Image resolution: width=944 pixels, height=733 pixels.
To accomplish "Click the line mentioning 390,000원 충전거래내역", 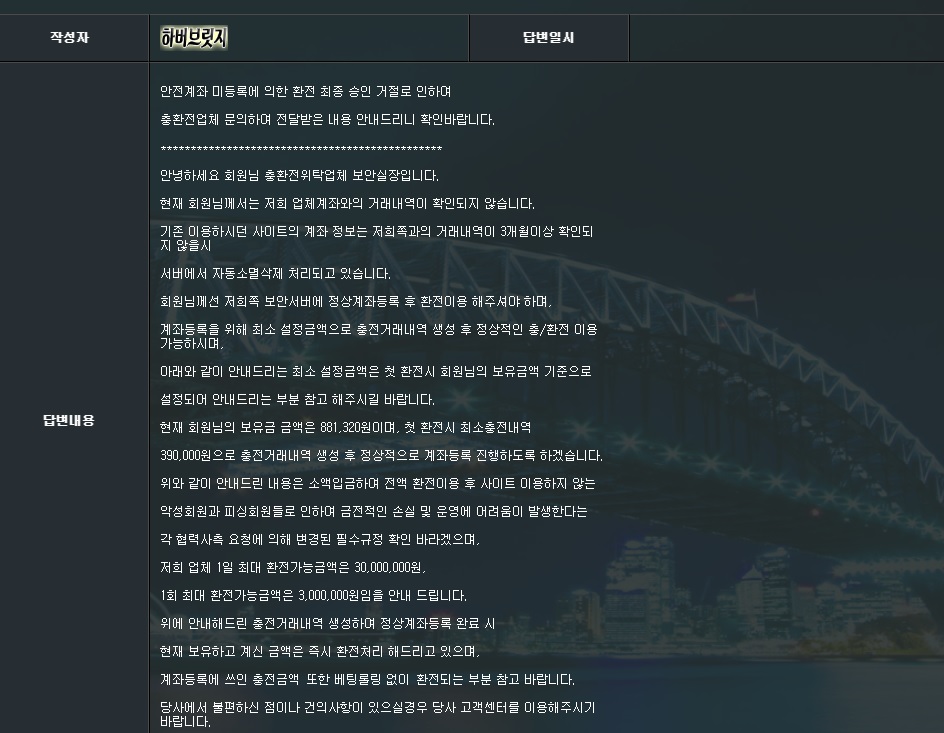I will [x=381, y=456].
